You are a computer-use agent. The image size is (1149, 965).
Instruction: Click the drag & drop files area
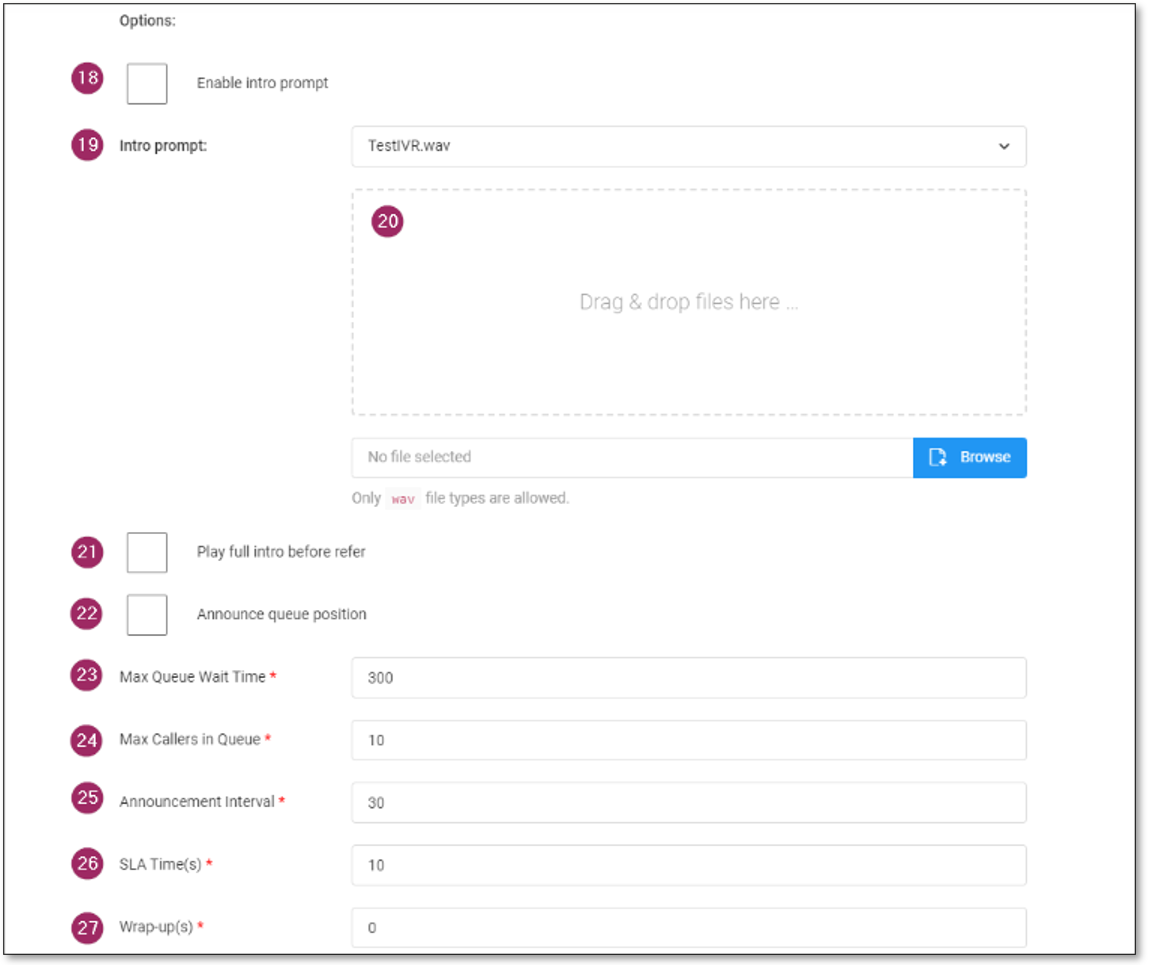pyautogui.click(x=688, y=302)
